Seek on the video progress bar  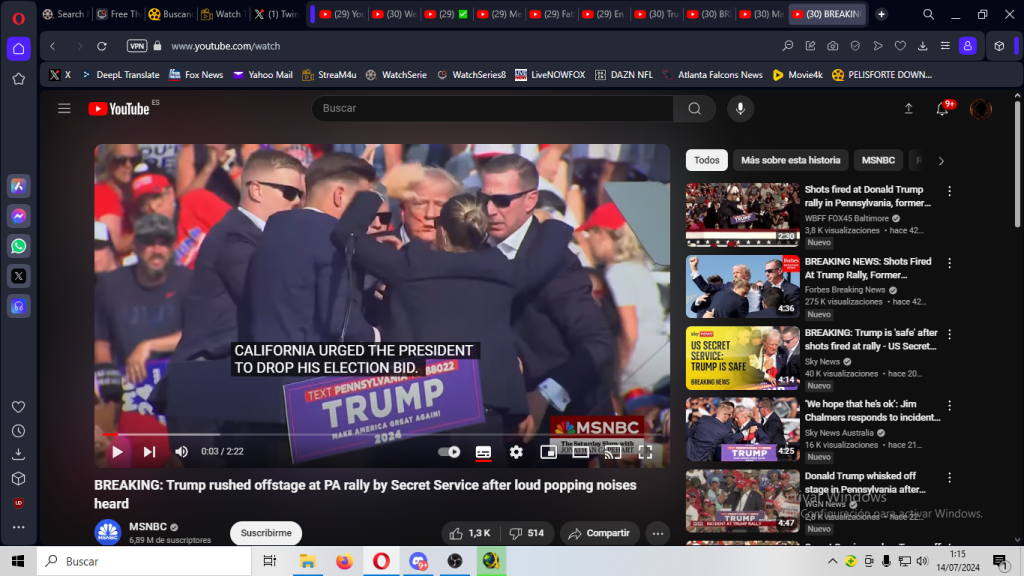[x=382, y=434]
